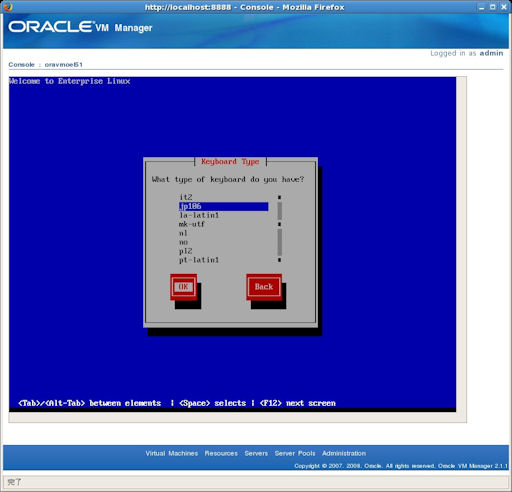Click the keyboard list scrollbar track
This screenshot has height=492, width=512.
tap(279, 229)
